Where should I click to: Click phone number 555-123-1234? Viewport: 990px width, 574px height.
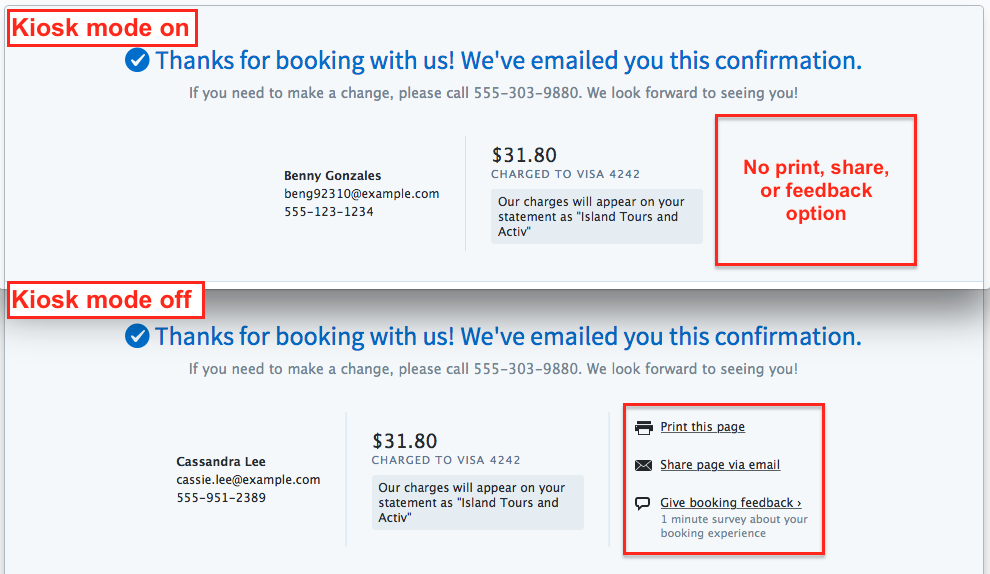pyautogui.click(x=328, y=212)
